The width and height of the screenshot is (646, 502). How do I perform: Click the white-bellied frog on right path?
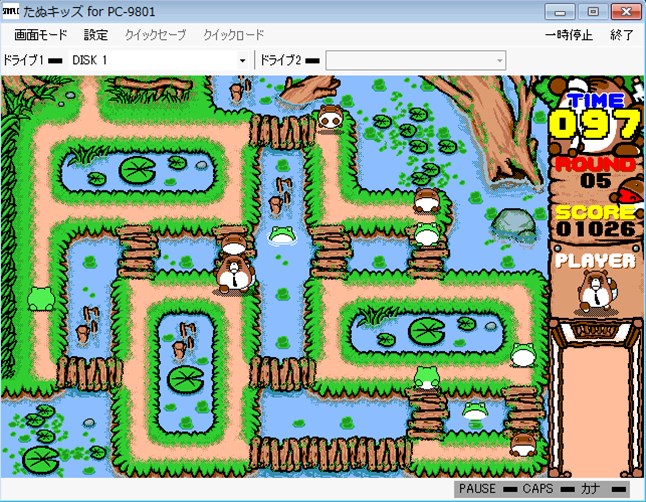pyautogui.click(x=522, y=355)
